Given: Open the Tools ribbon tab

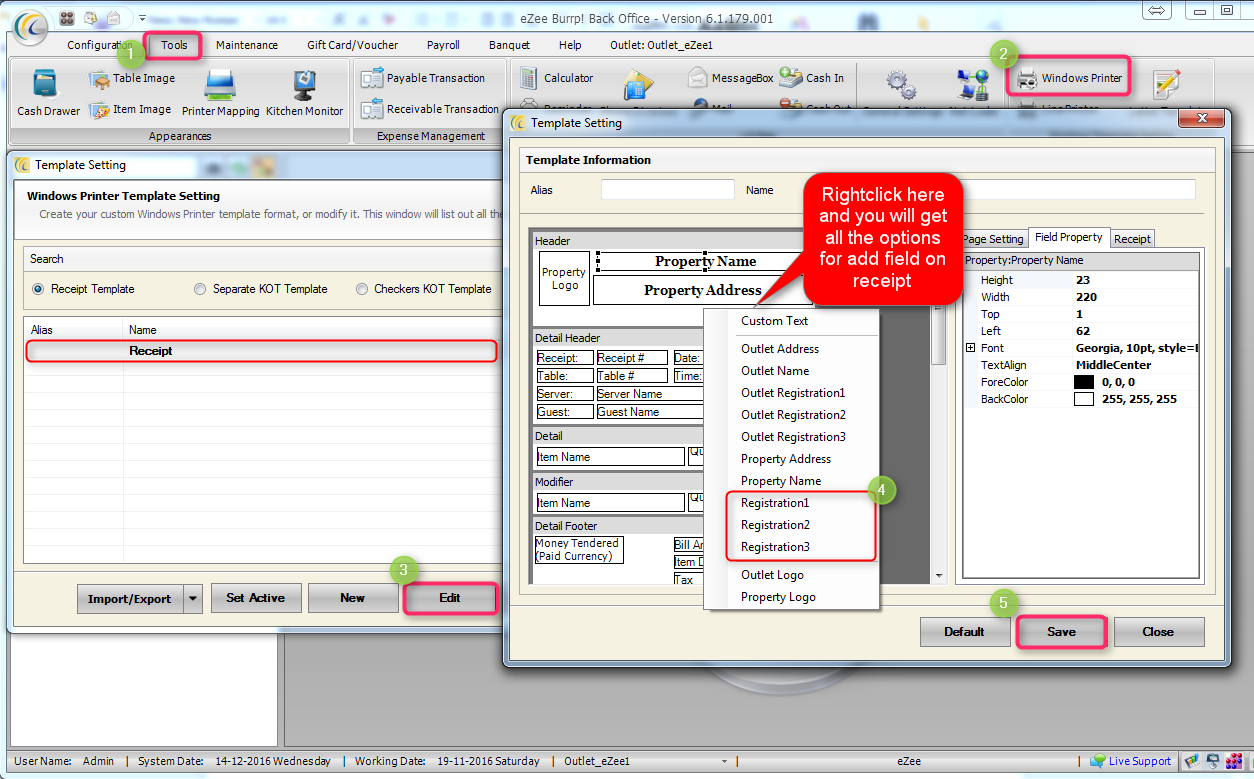Looking at the screenshot, I should coord(174,45).
